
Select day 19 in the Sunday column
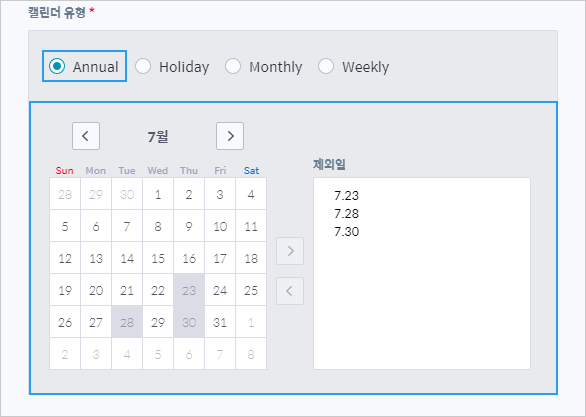coord(65,290)
